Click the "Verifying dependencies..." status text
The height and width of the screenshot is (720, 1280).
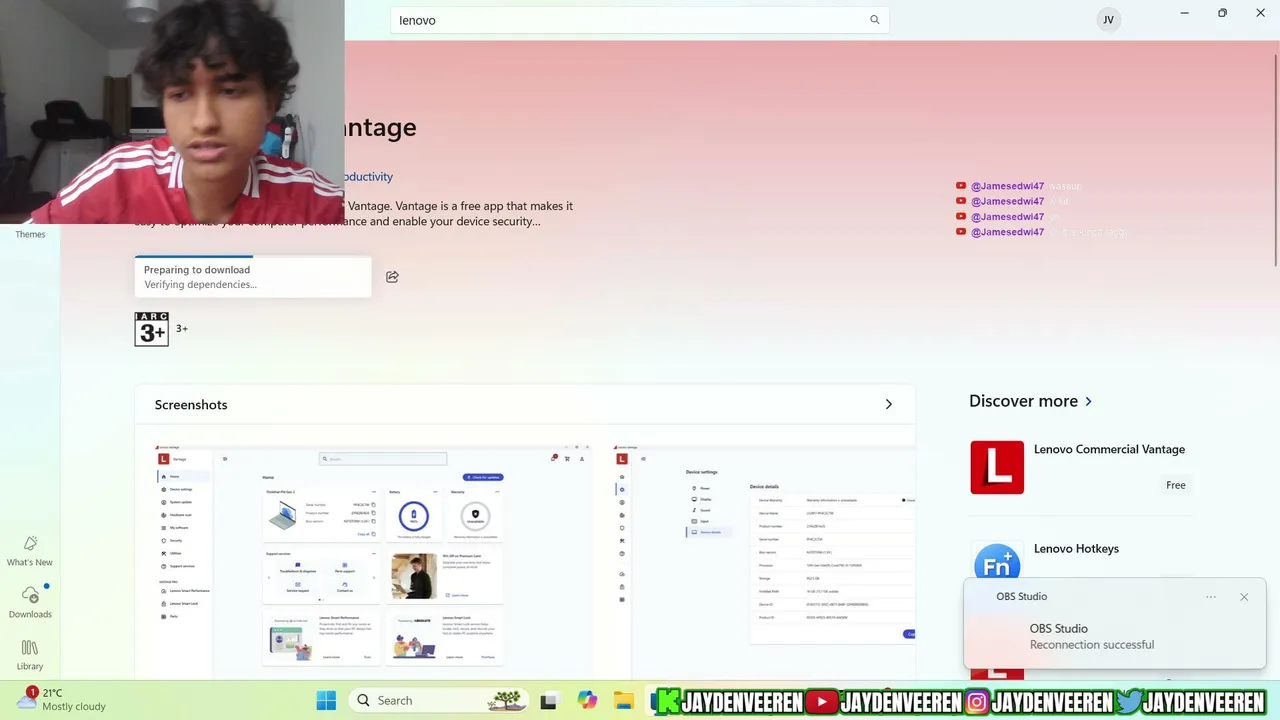[200, 285]
